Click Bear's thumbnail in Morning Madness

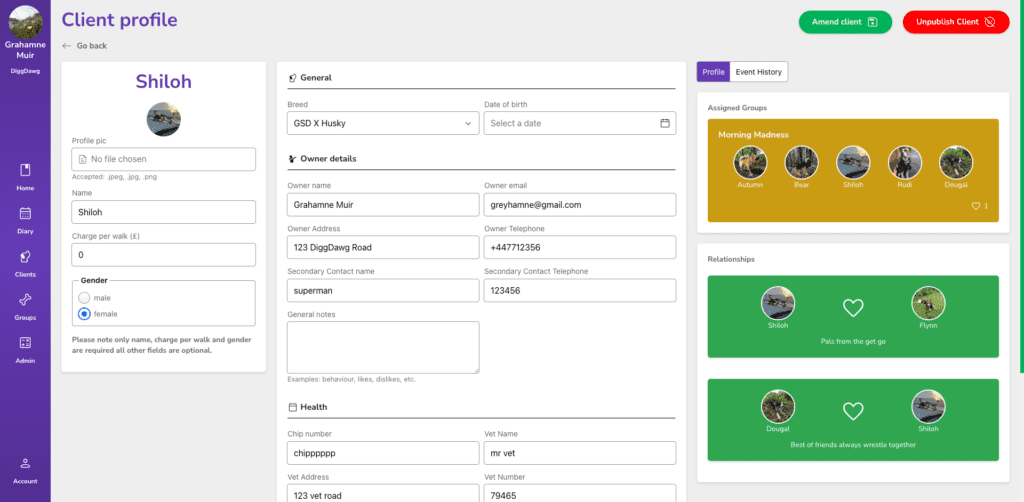801,162
